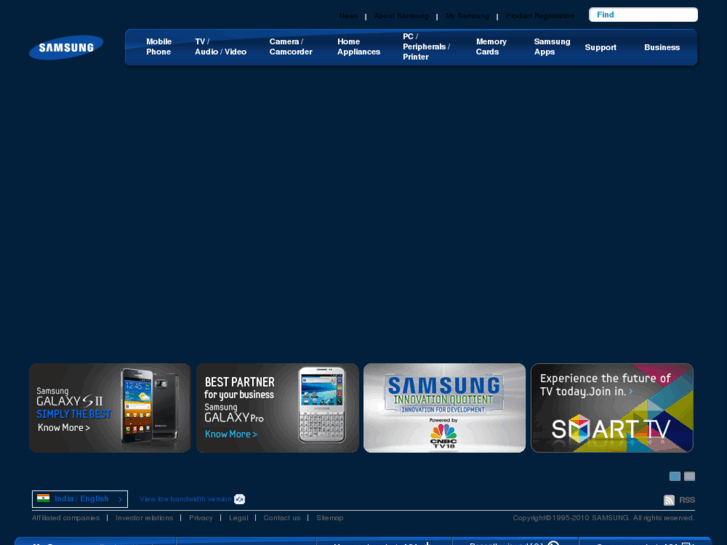Image resolution: width=727 pixels, height=545 pixels.
Task: Select the first banner page indicator
Action: (x=675, y=476)
